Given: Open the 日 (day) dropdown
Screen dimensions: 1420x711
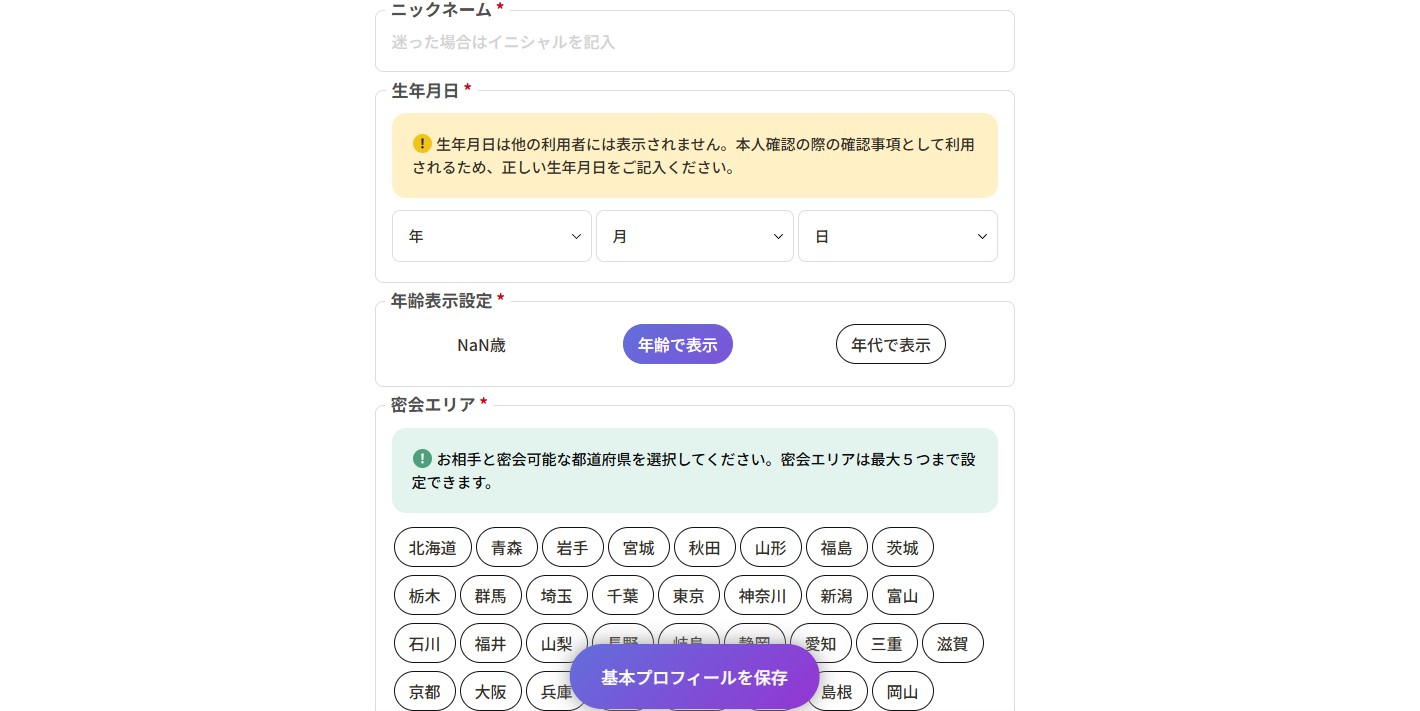Looking at the screenshot, I should click(897, 236).
